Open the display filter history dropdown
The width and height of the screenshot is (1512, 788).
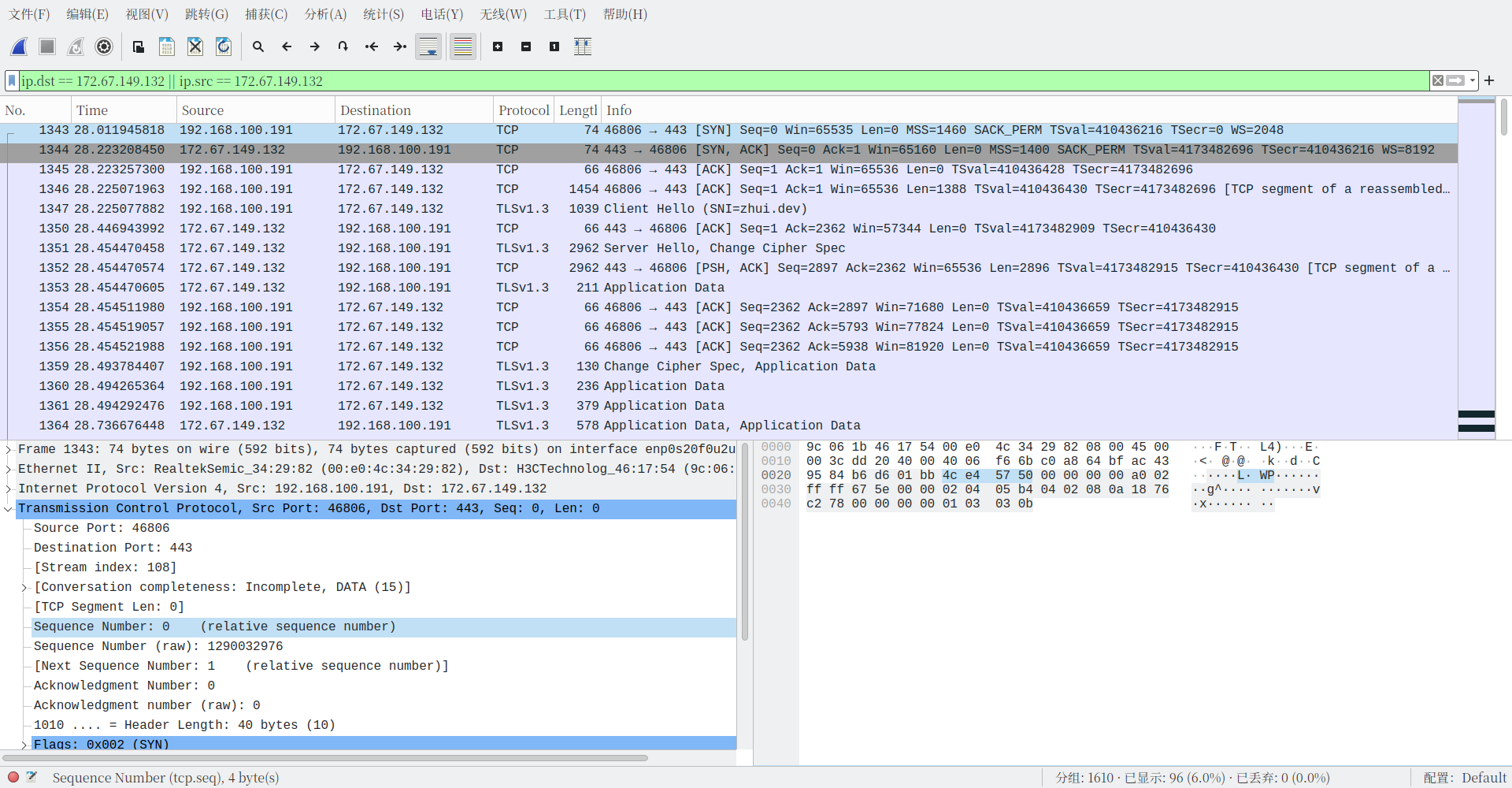pyautogui.click(x=1472, y=81)
